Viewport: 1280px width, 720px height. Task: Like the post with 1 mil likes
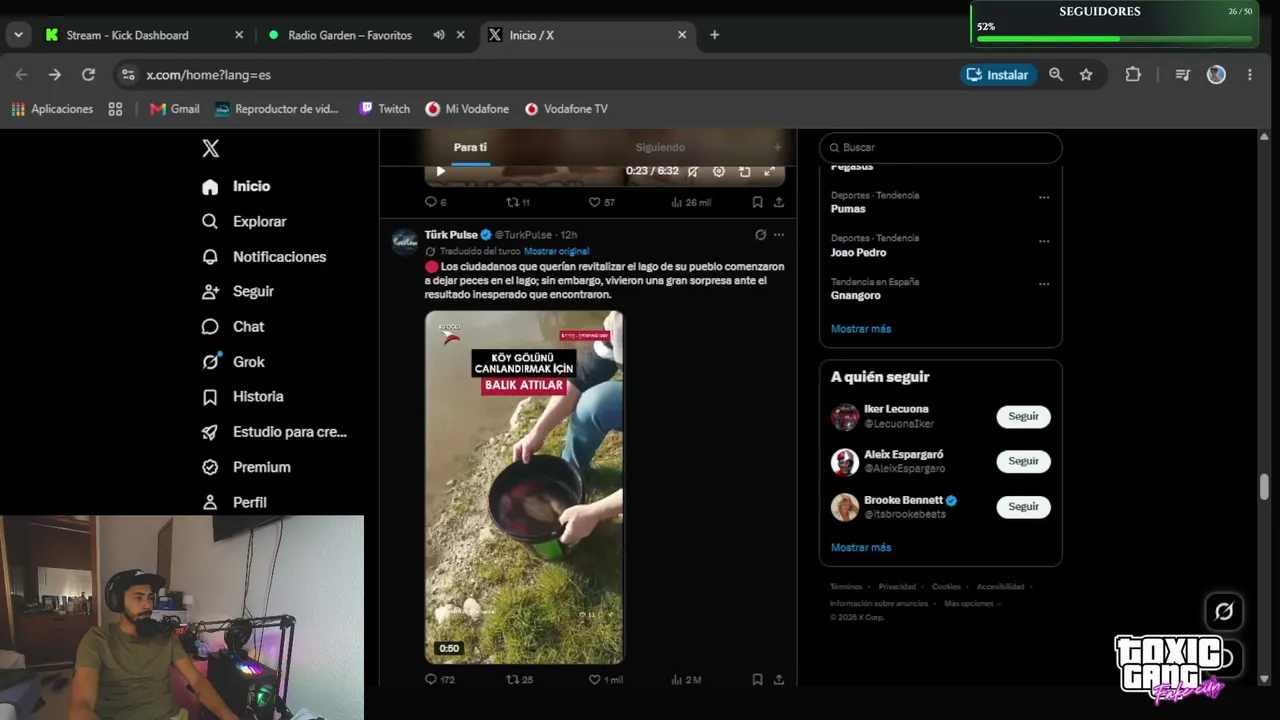click(606, 680)
